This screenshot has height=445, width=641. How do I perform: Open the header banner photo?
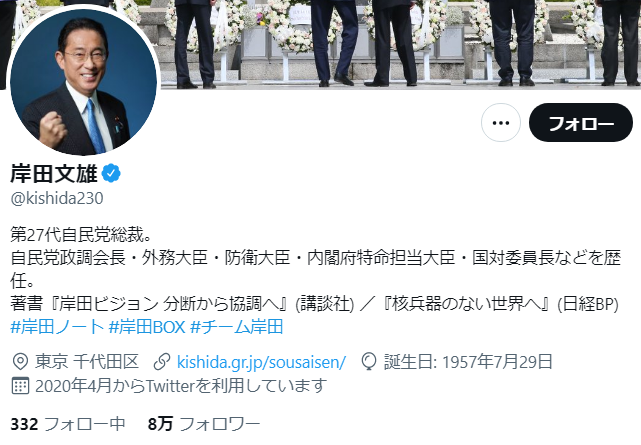pos(401,43)
